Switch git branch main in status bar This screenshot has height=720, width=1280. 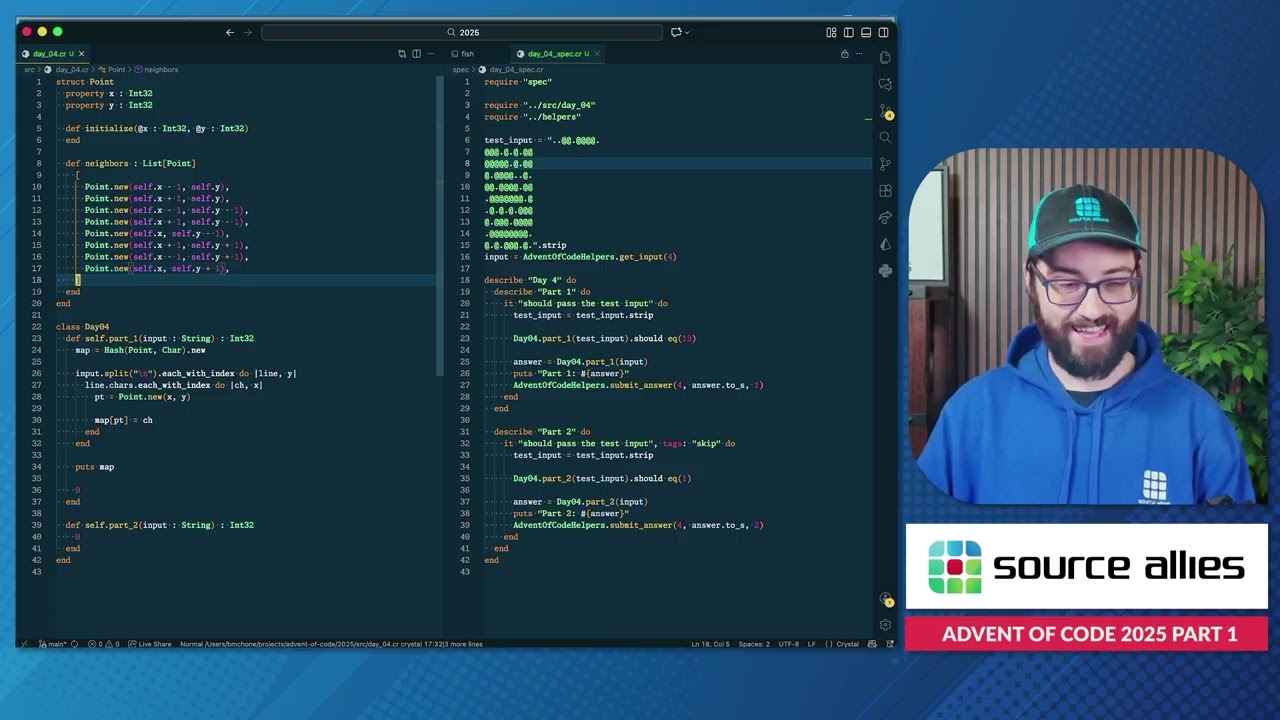coord(53,644)
